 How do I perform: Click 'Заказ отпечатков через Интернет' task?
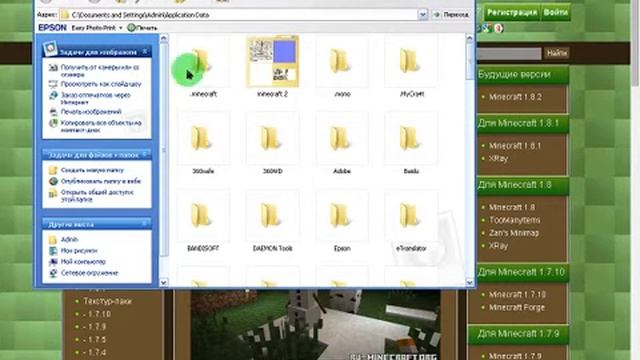click(x=96, y=98)
